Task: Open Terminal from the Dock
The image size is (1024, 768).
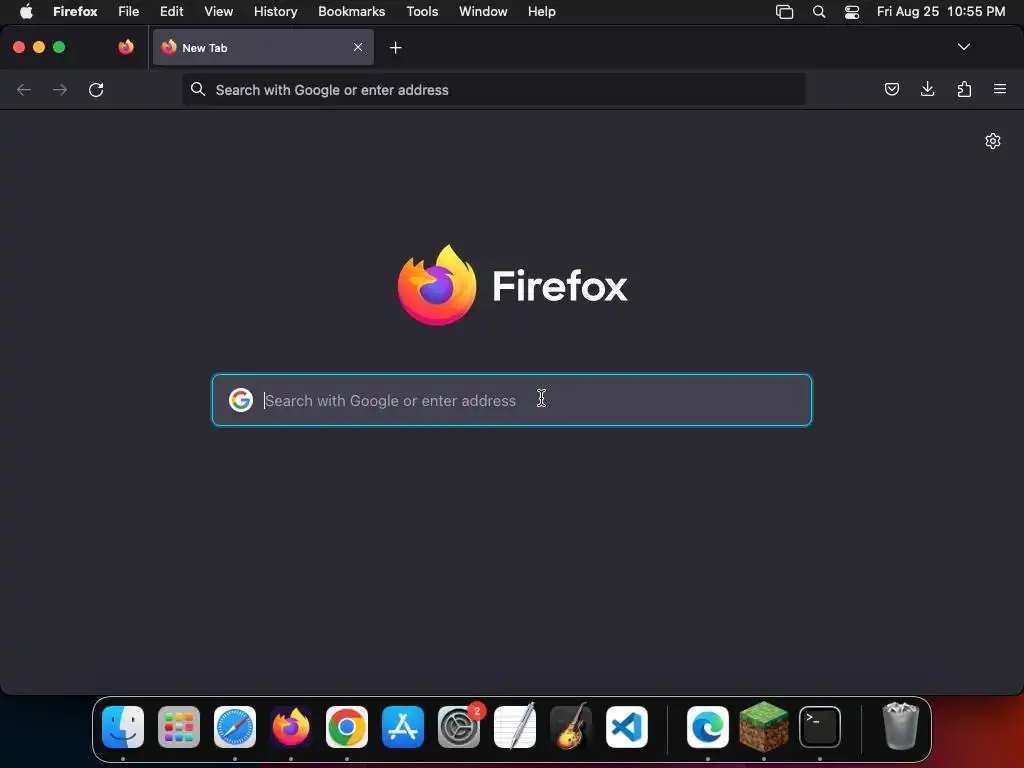Action: (820, 727)
